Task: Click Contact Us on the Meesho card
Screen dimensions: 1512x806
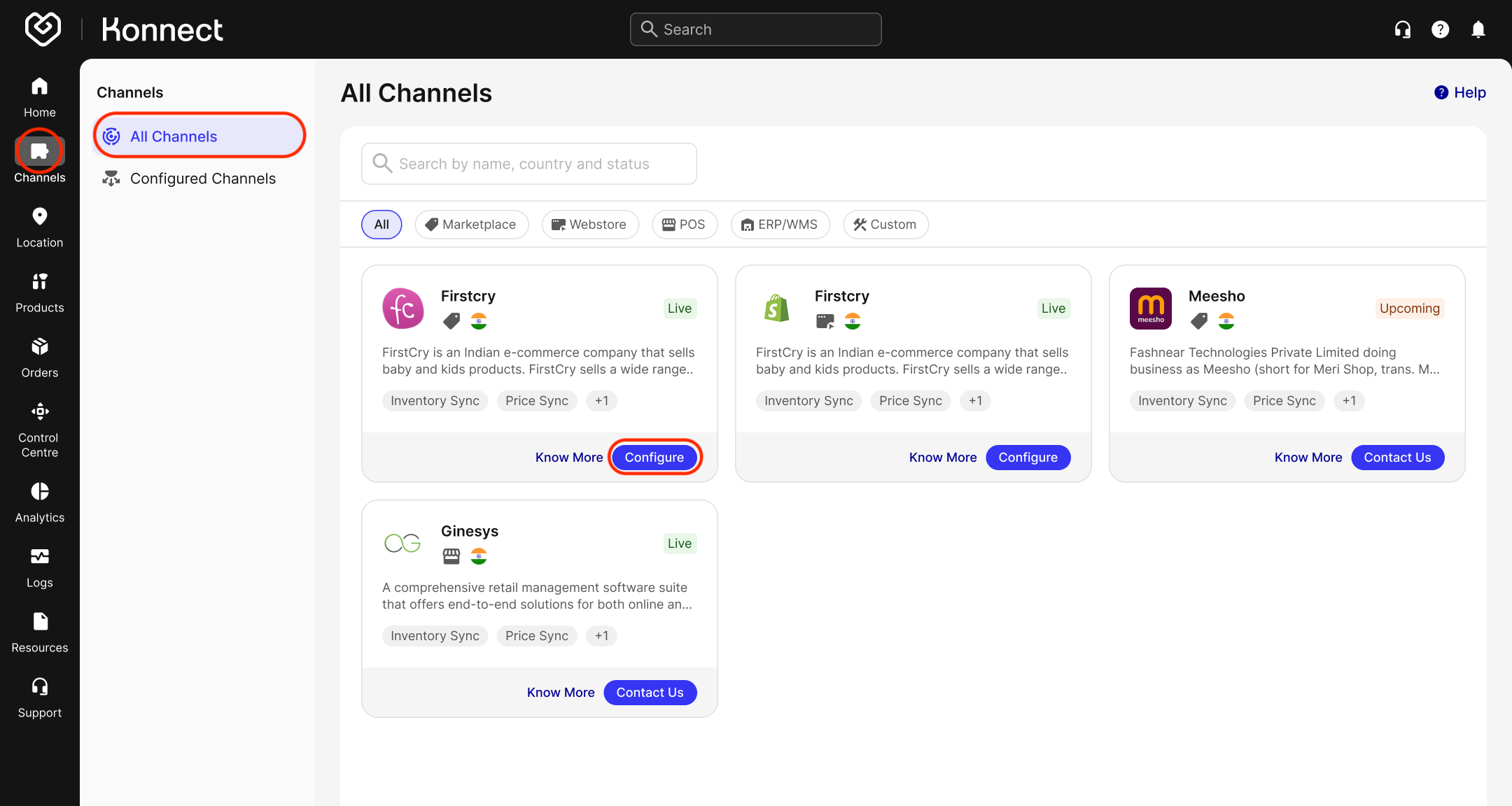Action: coord(1398,458)
